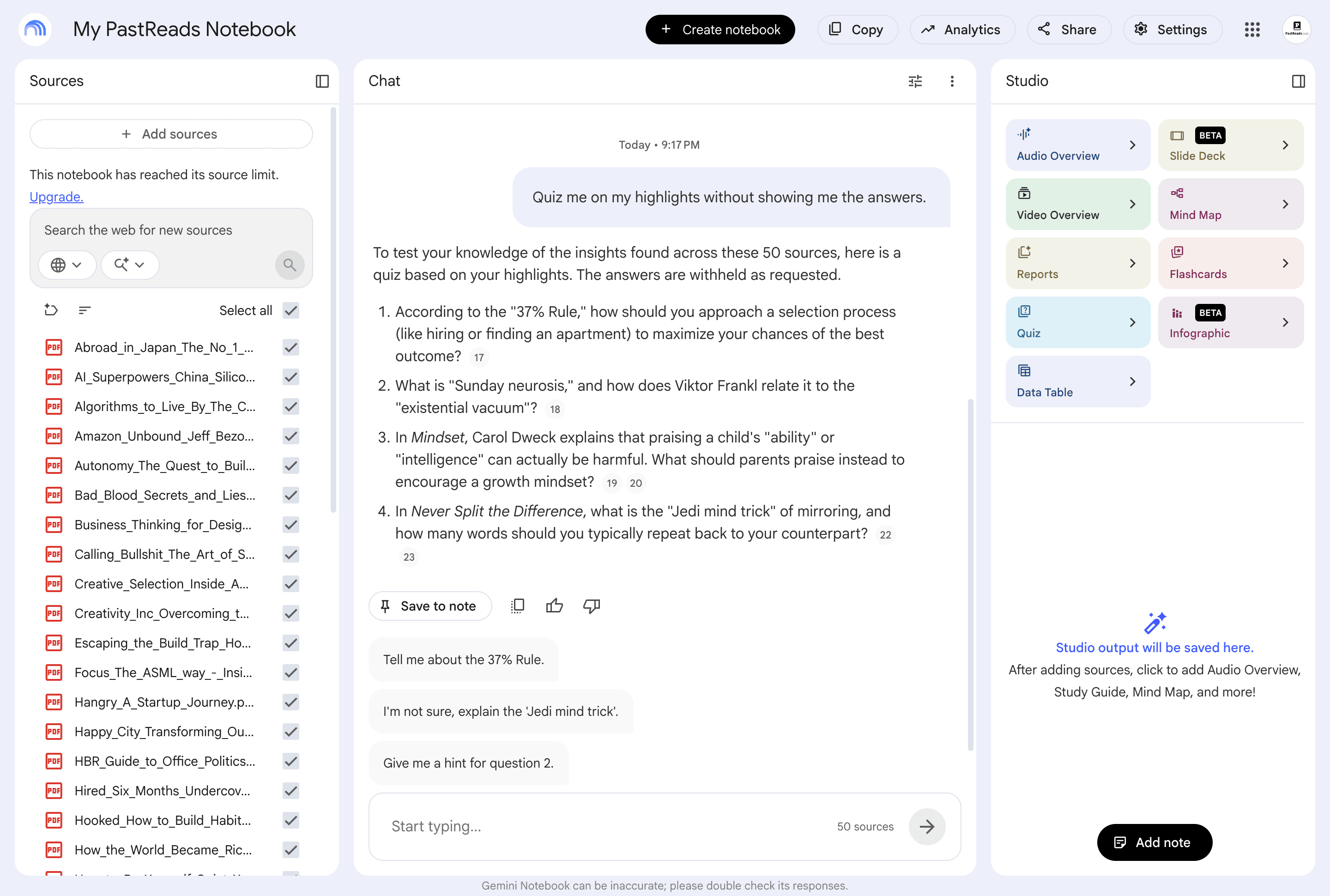Open Infographic studio tile
This screenshot has height=896, width=1330.
[1231, 322]
